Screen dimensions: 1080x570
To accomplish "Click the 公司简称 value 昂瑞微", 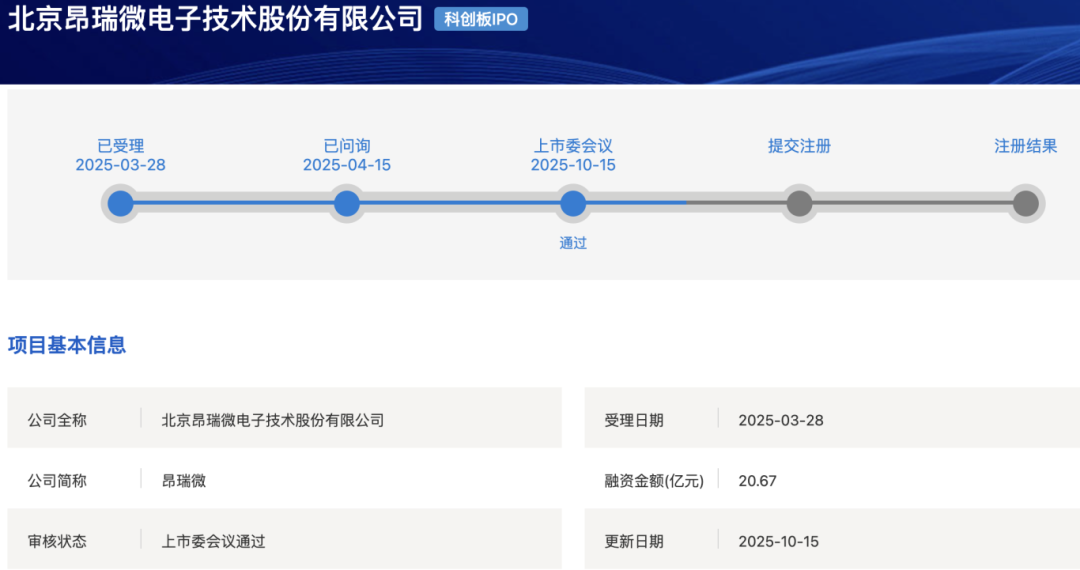I will tap(184, 481).
